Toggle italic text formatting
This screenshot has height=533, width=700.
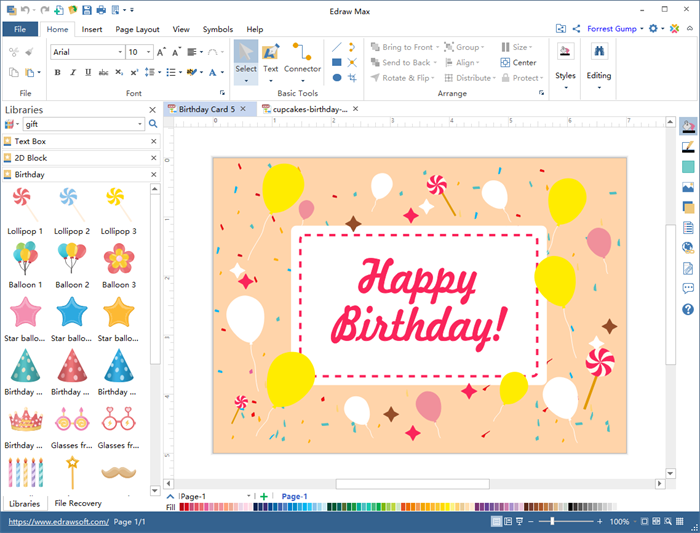coord(72,72)
